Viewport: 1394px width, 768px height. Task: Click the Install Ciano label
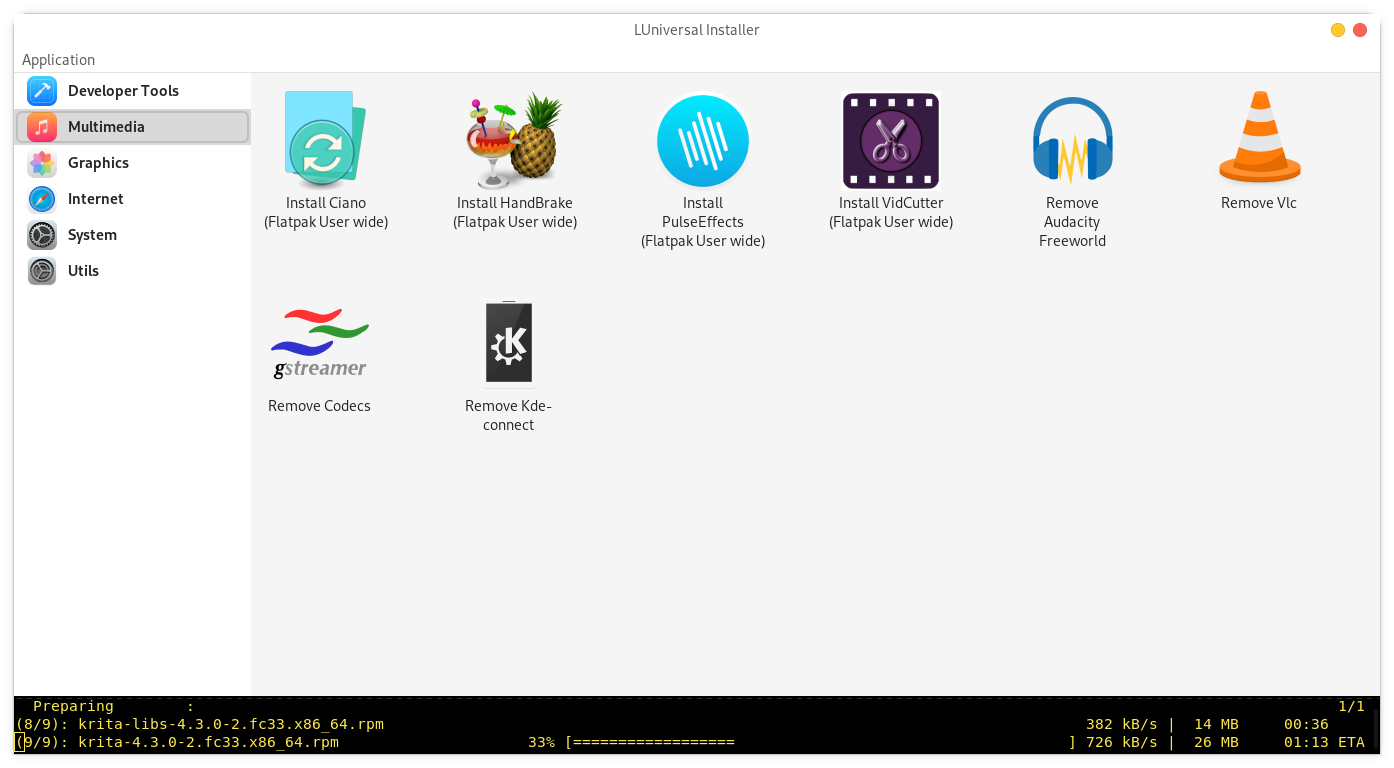click(x=326, y=212)
